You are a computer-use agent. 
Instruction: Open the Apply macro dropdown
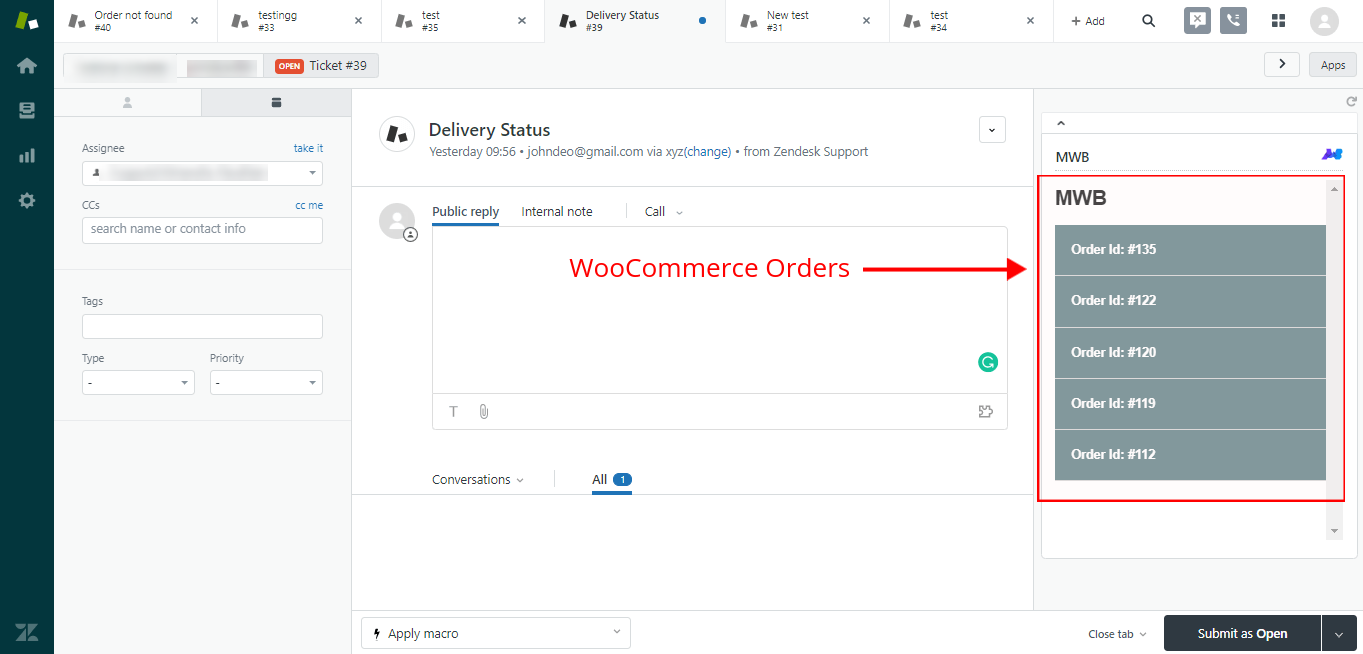click(x=496, y=633)
